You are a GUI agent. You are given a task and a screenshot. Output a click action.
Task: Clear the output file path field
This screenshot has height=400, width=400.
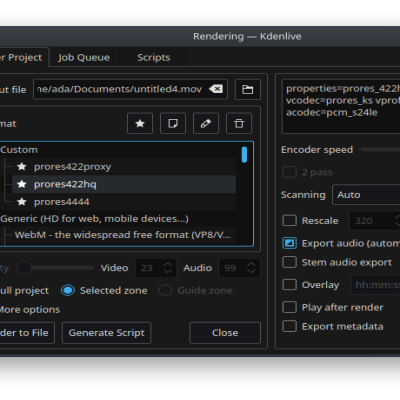point(216,89)
